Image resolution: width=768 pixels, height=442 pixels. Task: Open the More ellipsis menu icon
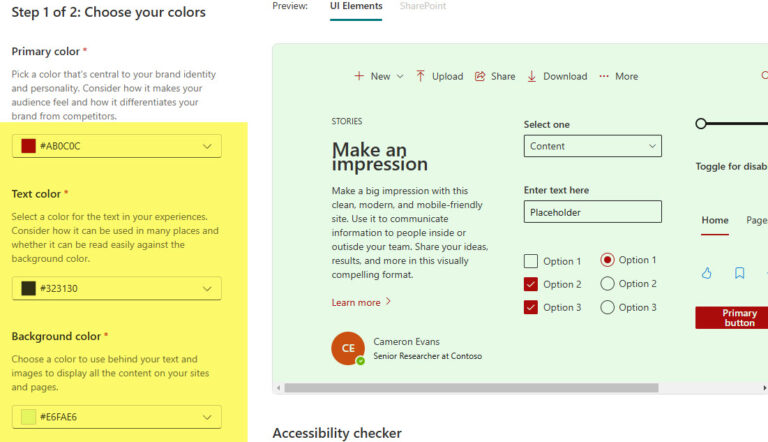604,76
